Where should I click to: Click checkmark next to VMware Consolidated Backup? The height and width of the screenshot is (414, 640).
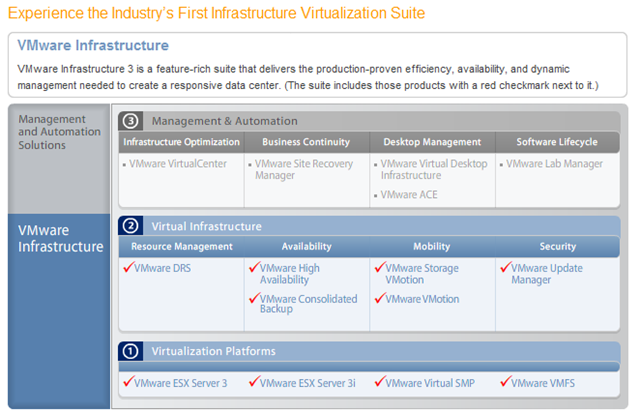click(x=253, y=298)
